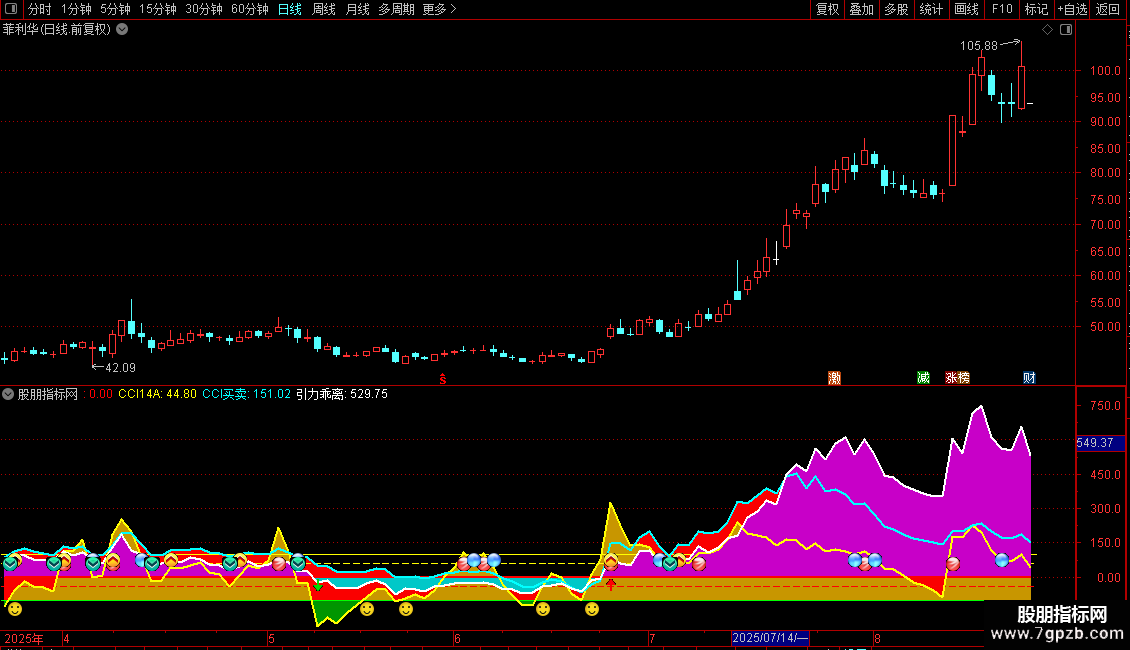Click the CCI14A: 44.80 readout
Screen dimensions: 1130x650
[157, 394]
